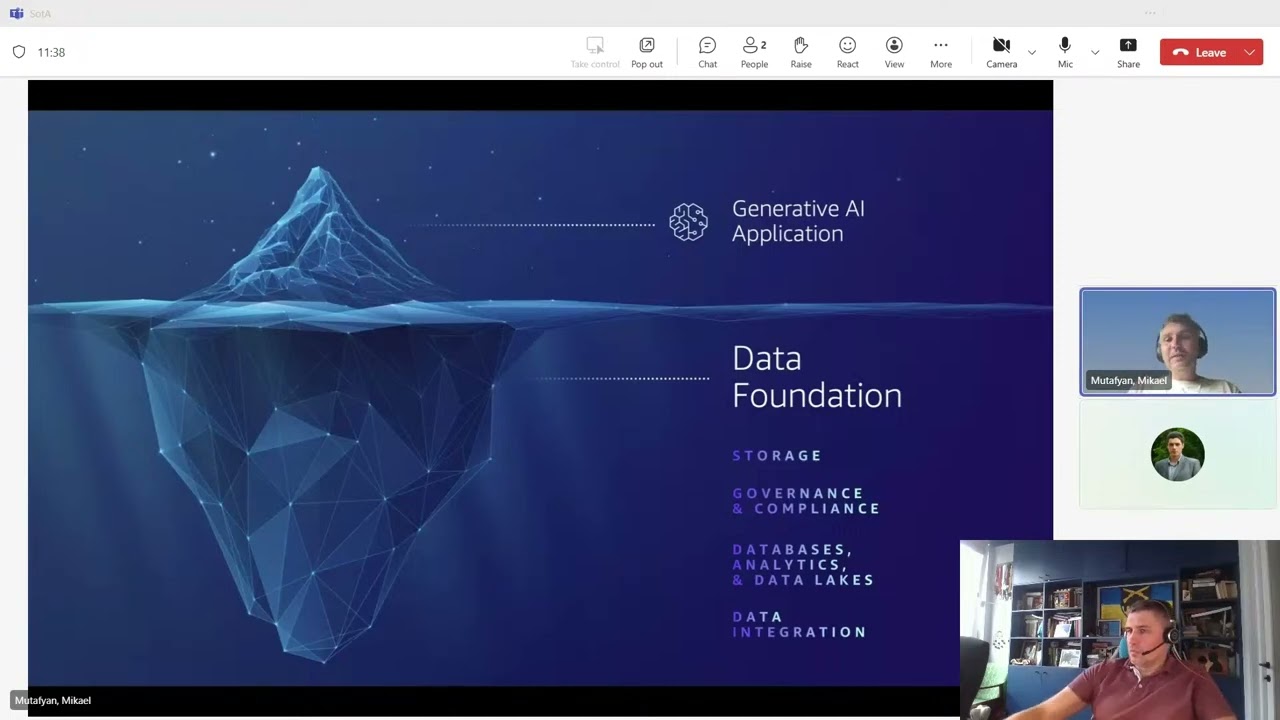1280x720 pixels.
Task: Click the shield privacy icon
Action: (x=19, y=52)
